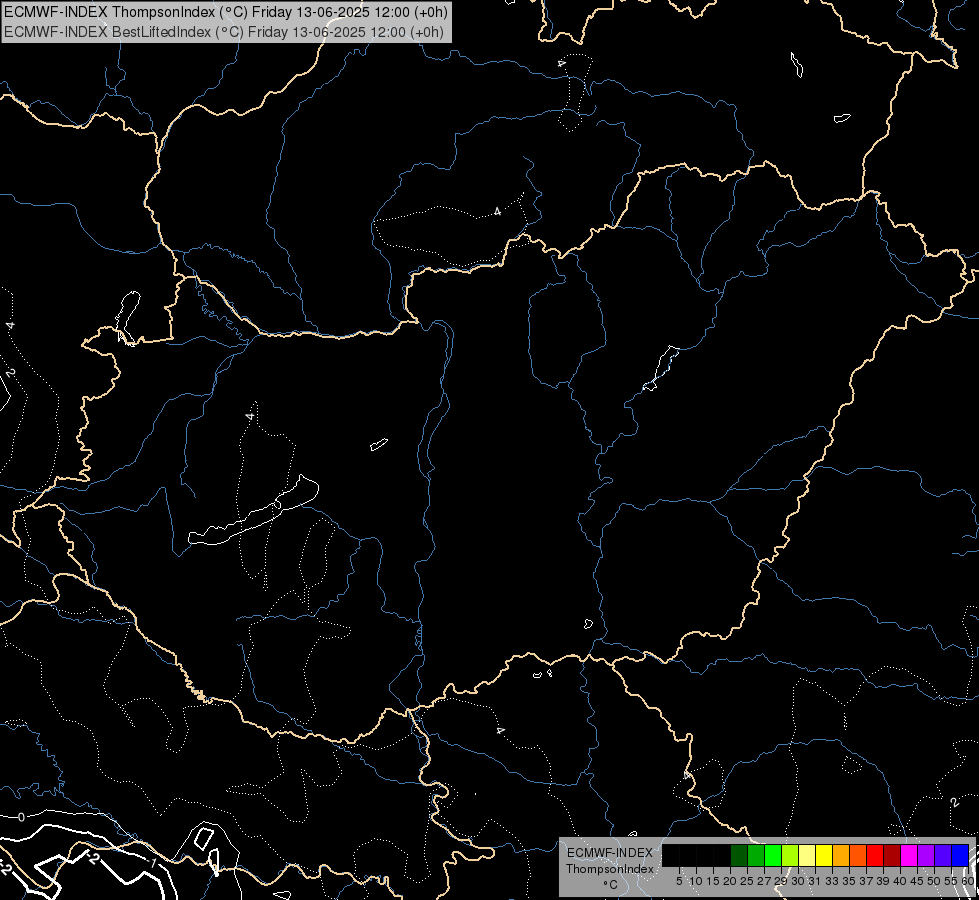Image resolution: width=979 pixels, height=900 pixels.
Task: Click legend tick value '60'
Action: pos(968,881)
